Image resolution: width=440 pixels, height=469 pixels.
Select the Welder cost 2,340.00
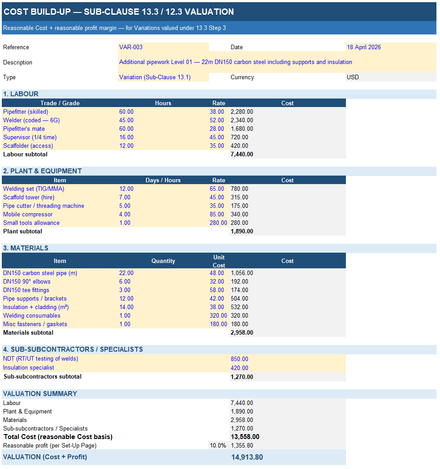point(242,120)
